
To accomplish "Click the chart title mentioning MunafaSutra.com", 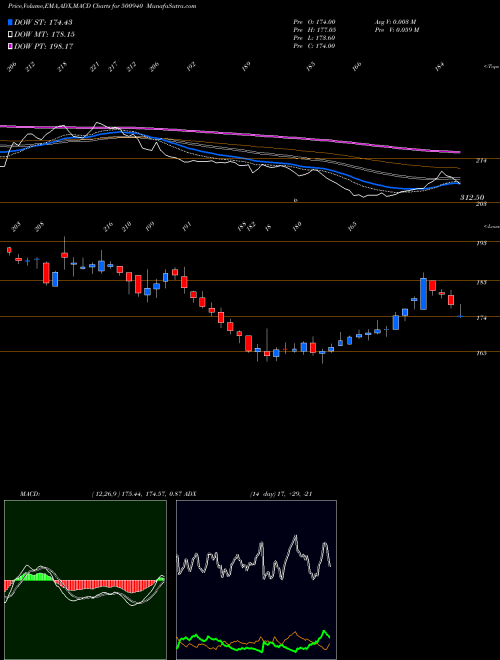I will click(102, 6).
